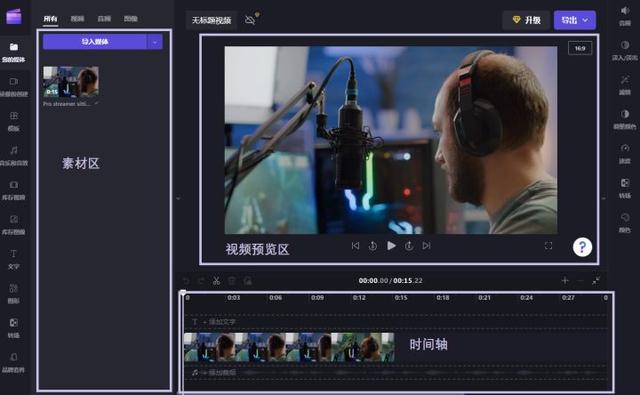The width and height of the screenshot is (640, 395).
Task: Zoom in the timeline with plus icon
Action: (x=565, y=280)
